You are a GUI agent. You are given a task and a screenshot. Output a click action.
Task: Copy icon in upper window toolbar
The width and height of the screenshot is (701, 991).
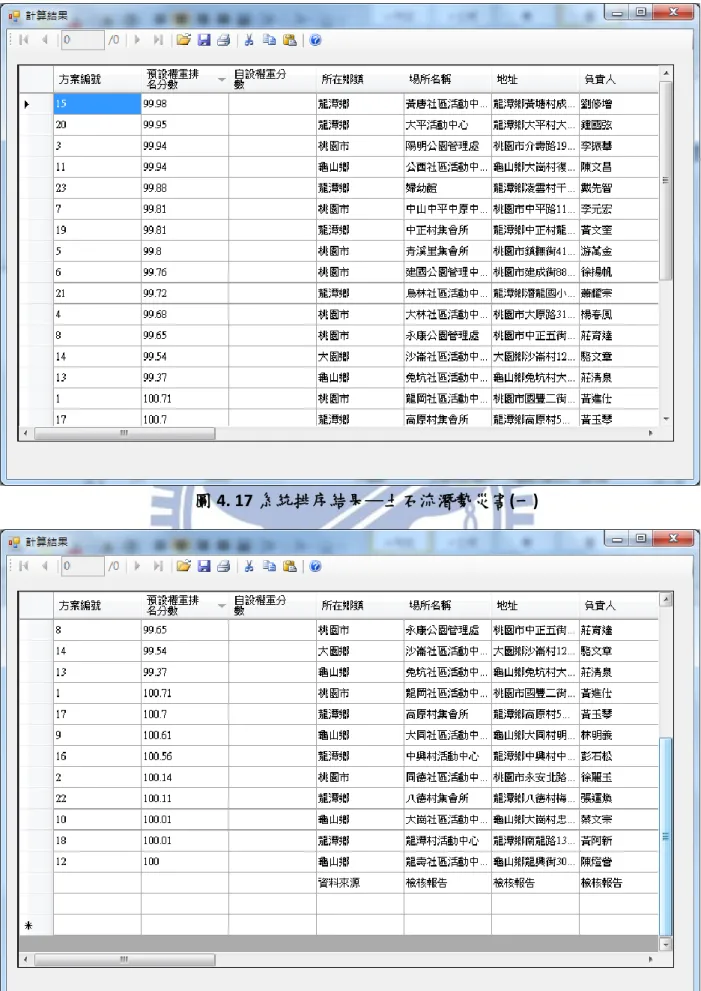269,40
